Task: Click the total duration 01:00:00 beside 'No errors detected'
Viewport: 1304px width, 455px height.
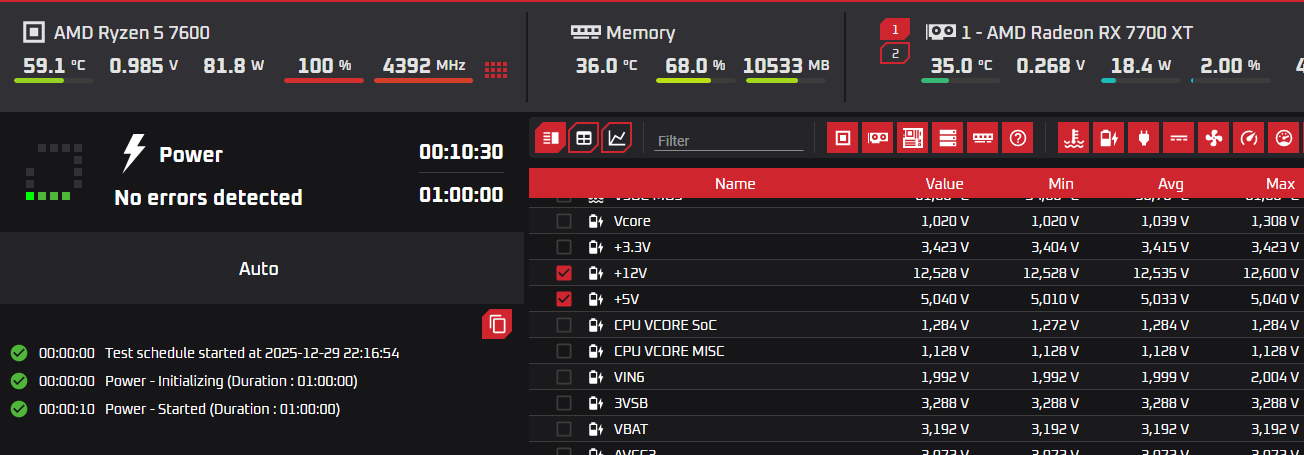Action: pyautogui.click(x=461, y=194)
